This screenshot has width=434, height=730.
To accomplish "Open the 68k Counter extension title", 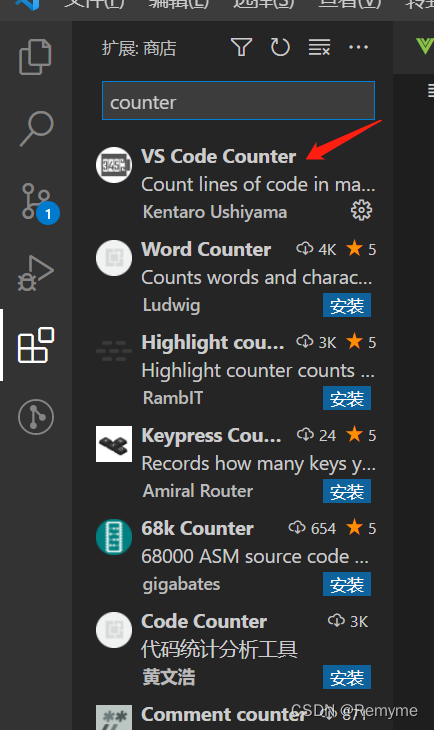I will pos(197,529).
